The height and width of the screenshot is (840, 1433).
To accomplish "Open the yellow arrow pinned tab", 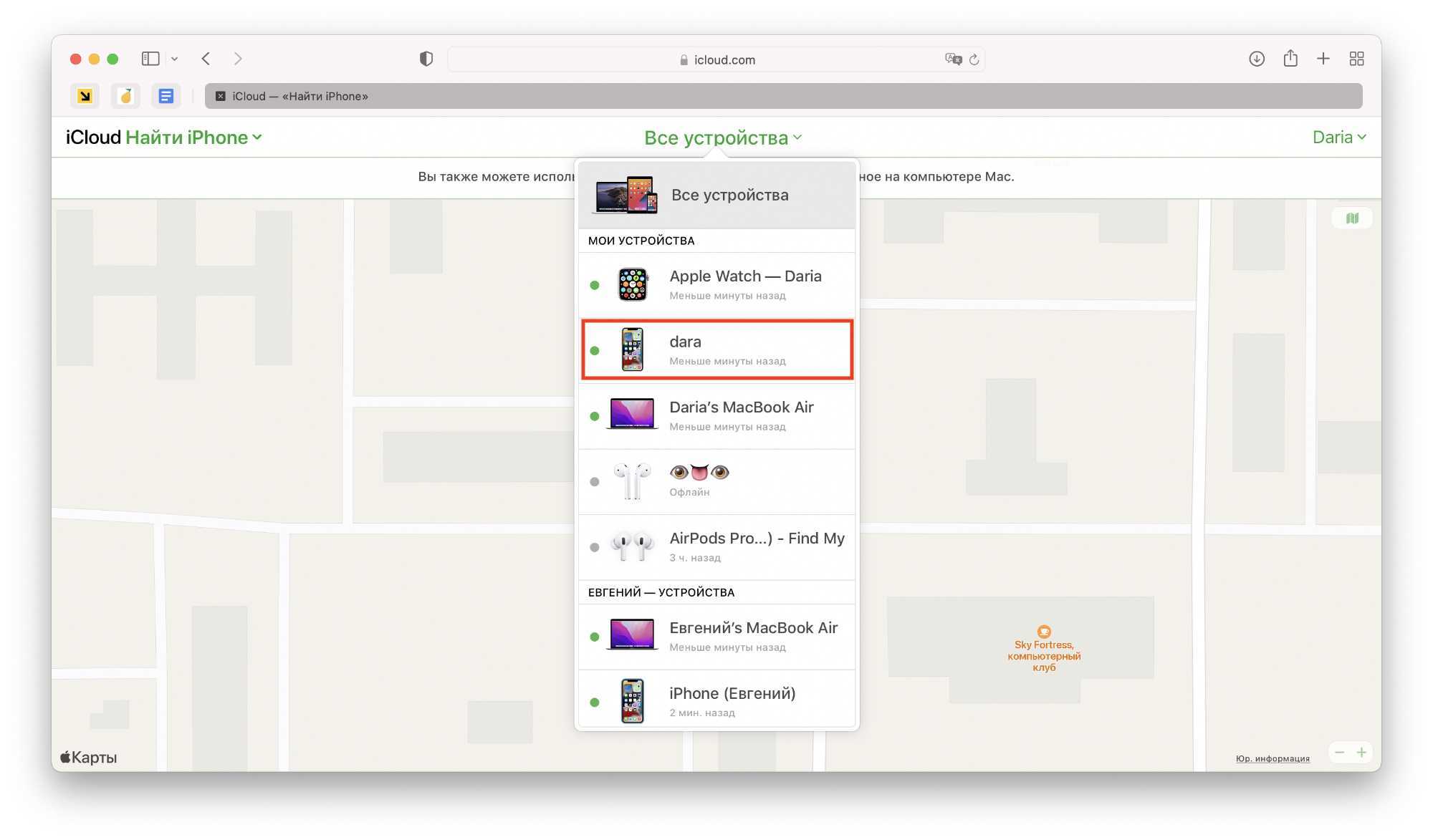I will (85, 96).
